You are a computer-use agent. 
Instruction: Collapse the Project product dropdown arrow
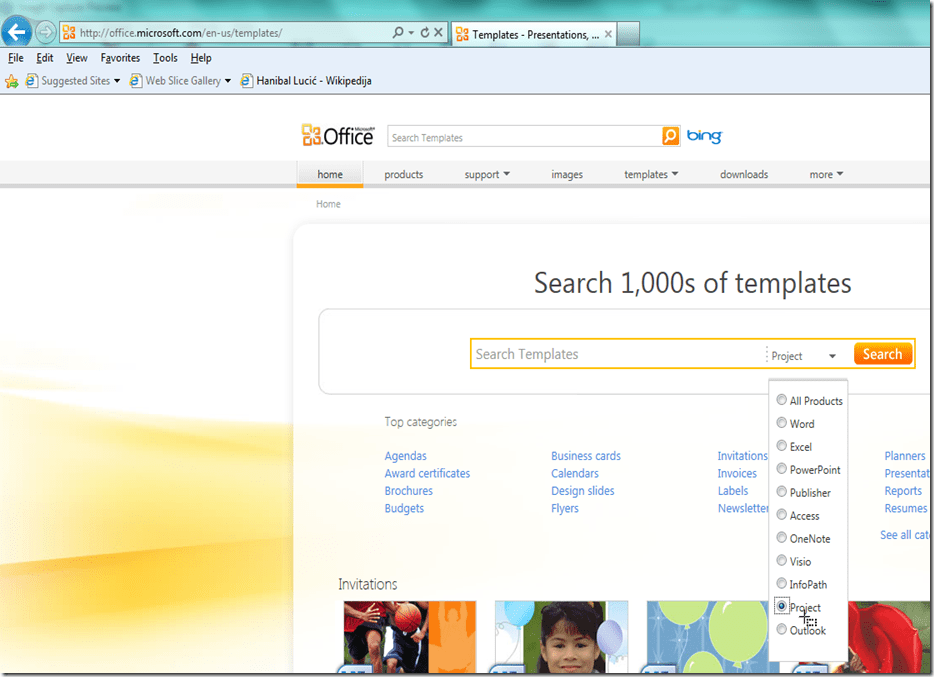[x=832, y=356]
